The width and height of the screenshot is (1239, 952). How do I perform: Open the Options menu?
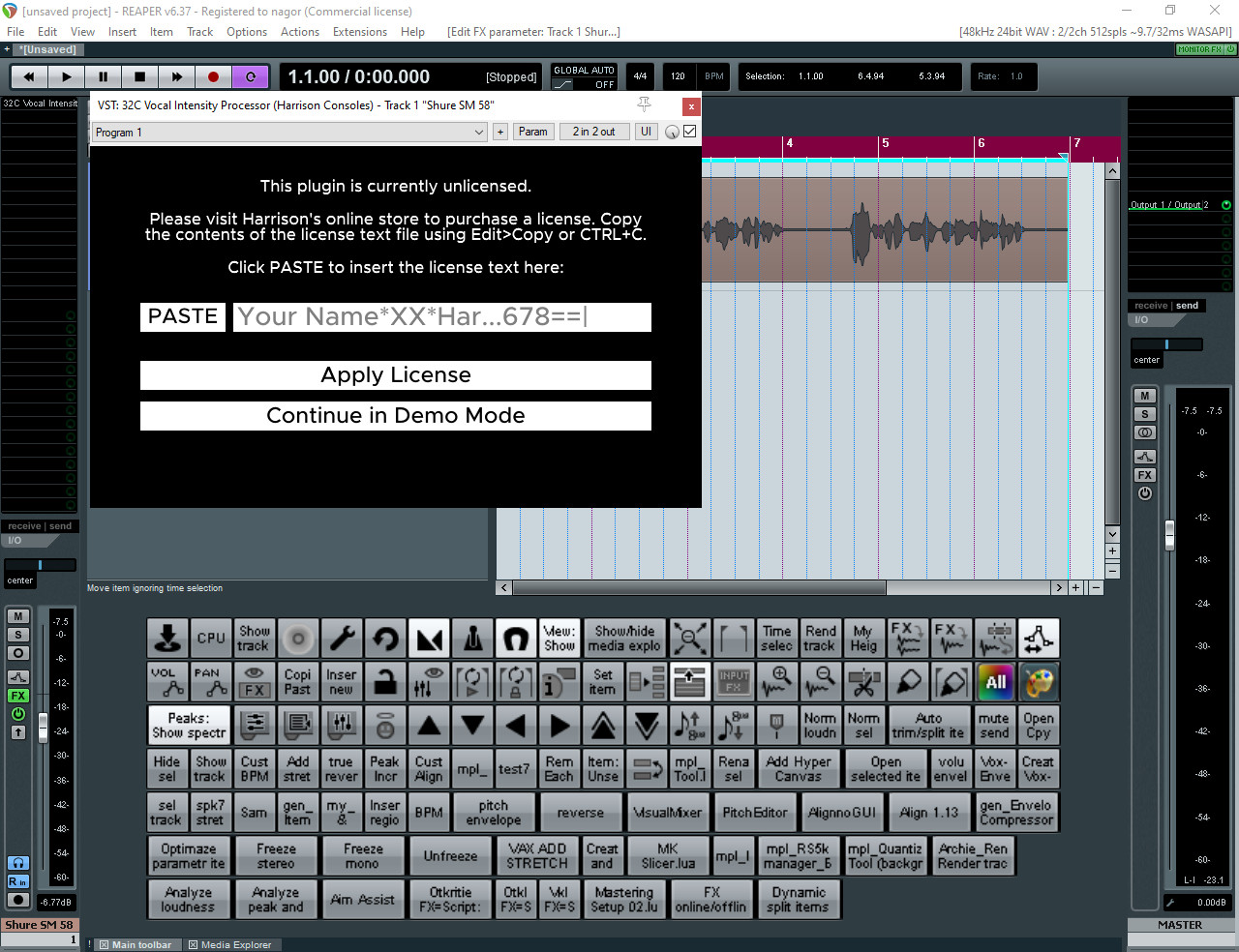247,32
